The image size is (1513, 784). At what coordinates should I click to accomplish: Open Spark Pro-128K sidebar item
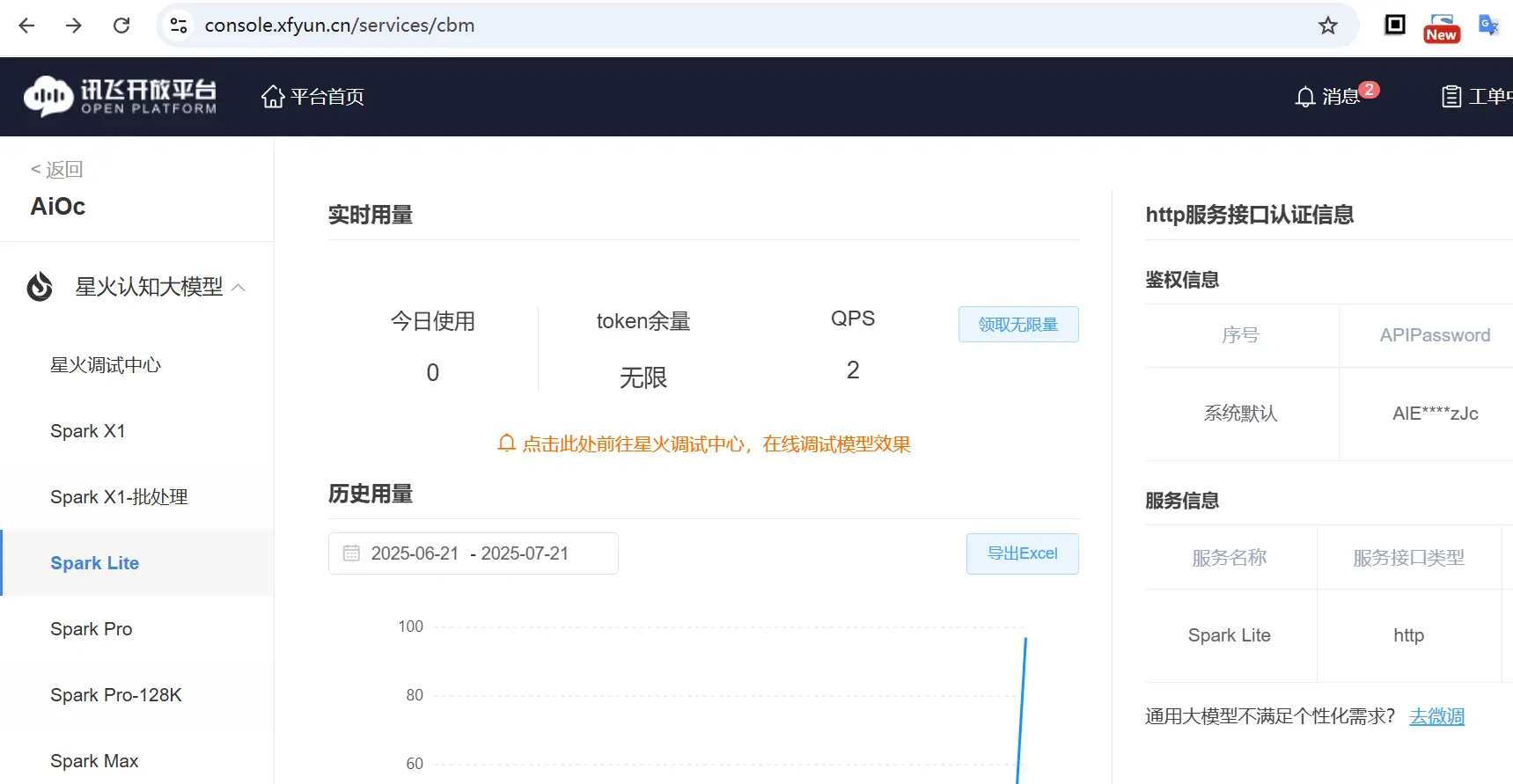tap(116, 695)
